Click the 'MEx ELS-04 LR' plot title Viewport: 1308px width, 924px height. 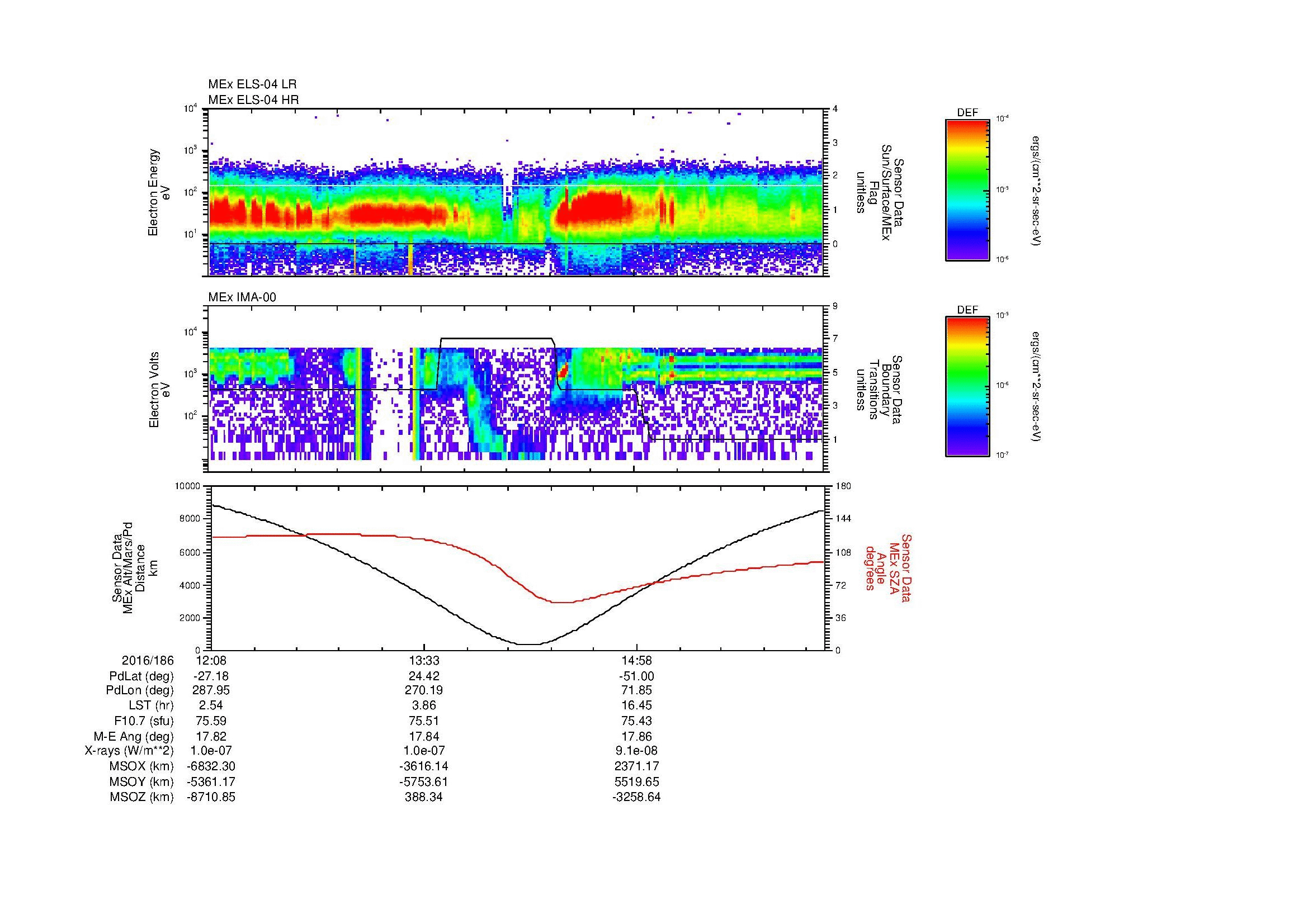point(252,84)
